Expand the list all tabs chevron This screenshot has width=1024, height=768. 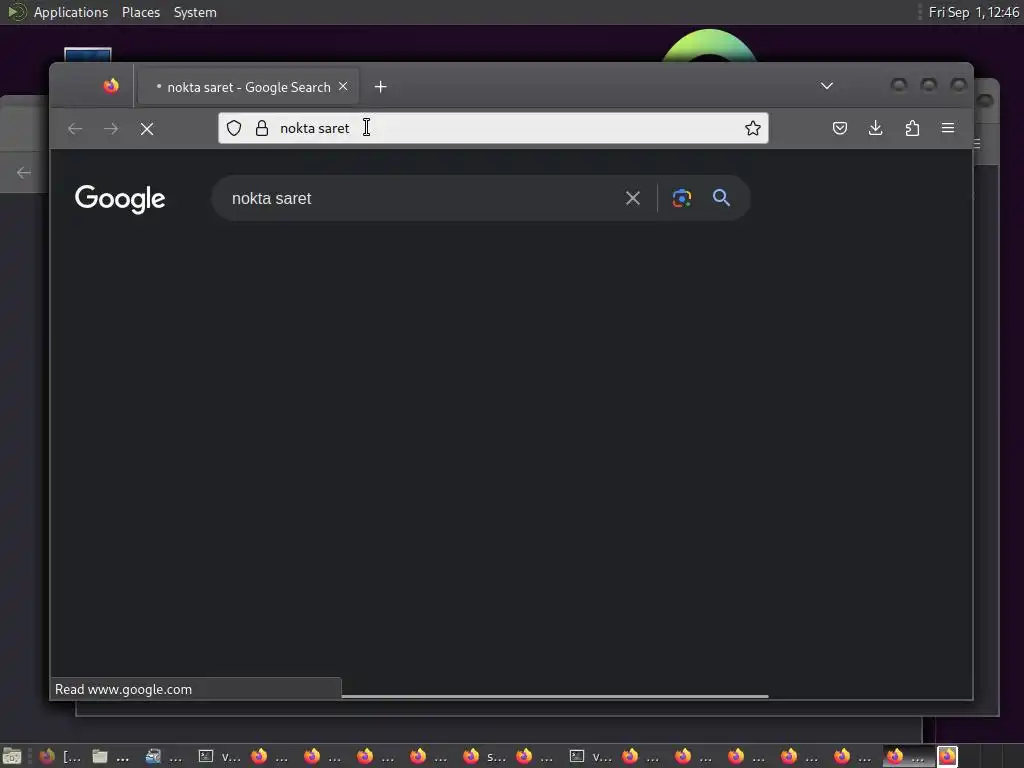[827, 86]
